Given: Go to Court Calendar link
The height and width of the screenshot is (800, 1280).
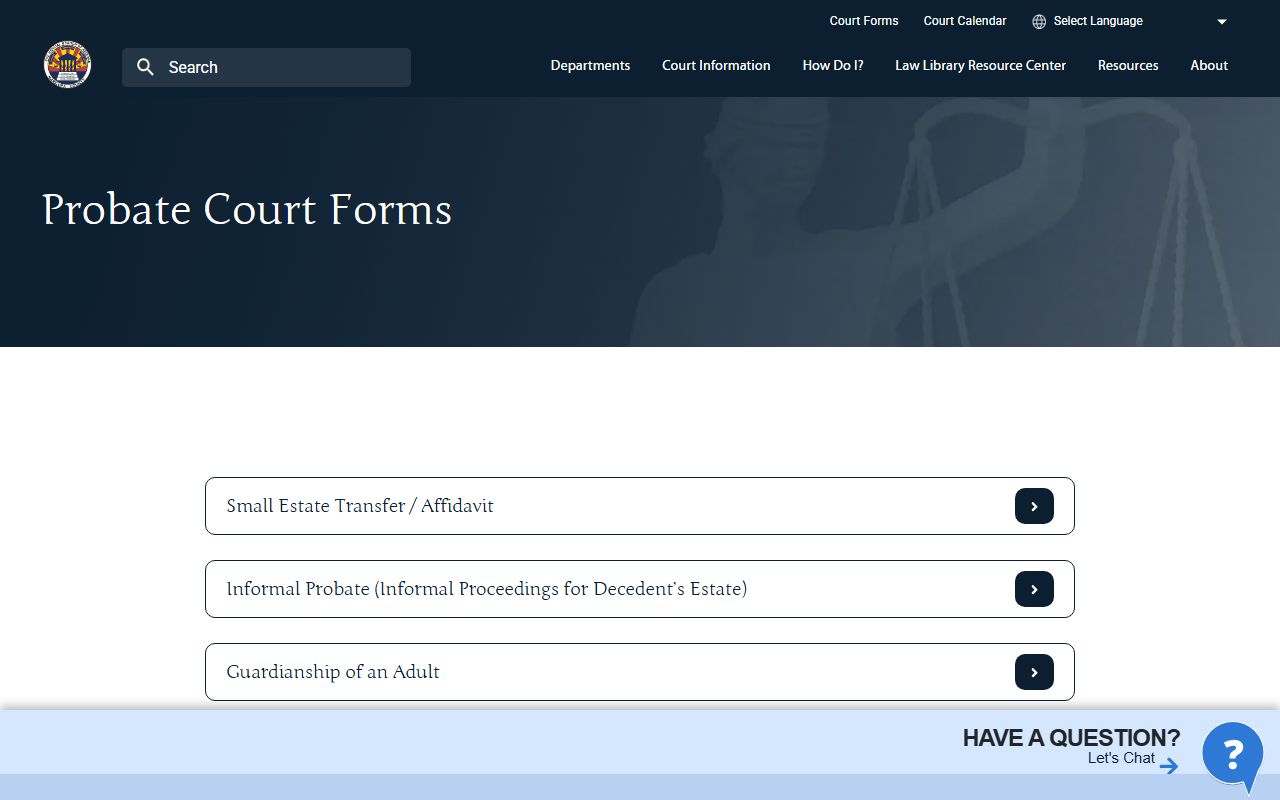Looking at the screenshot, I should [965, 21].
